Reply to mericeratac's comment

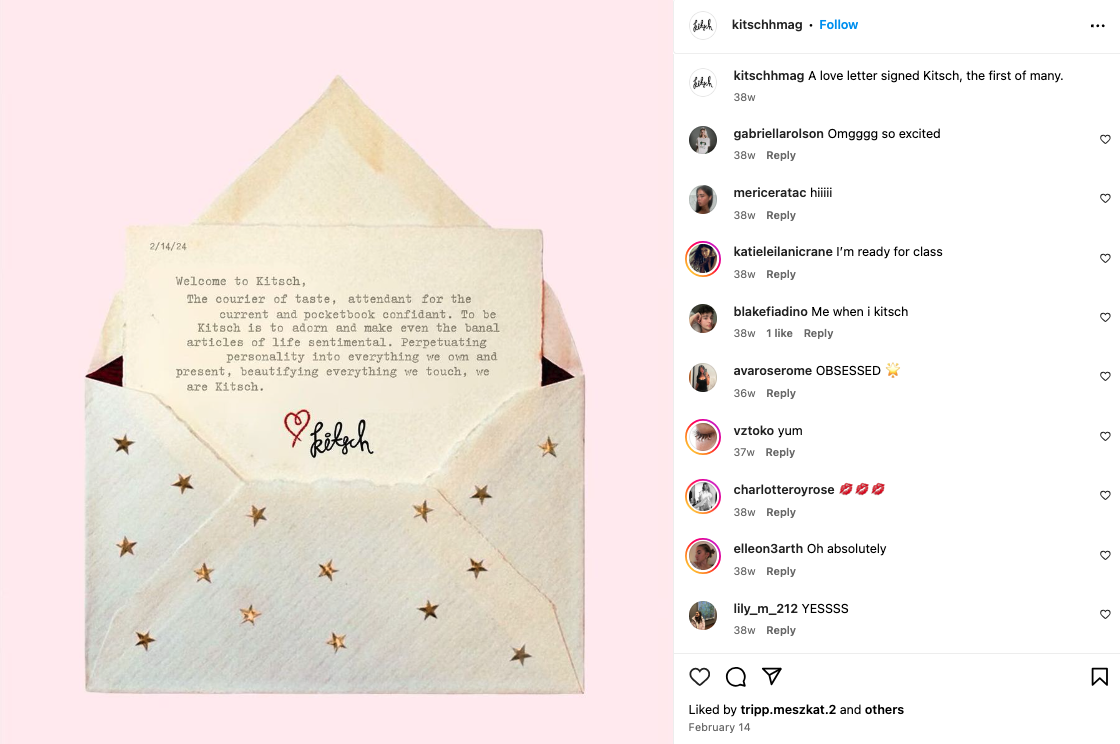(x=781, y=215)
